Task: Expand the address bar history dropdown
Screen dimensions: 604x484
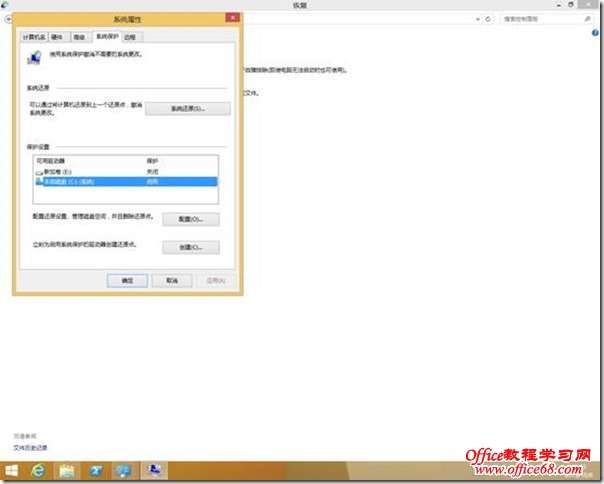Action: pos(478,19)
